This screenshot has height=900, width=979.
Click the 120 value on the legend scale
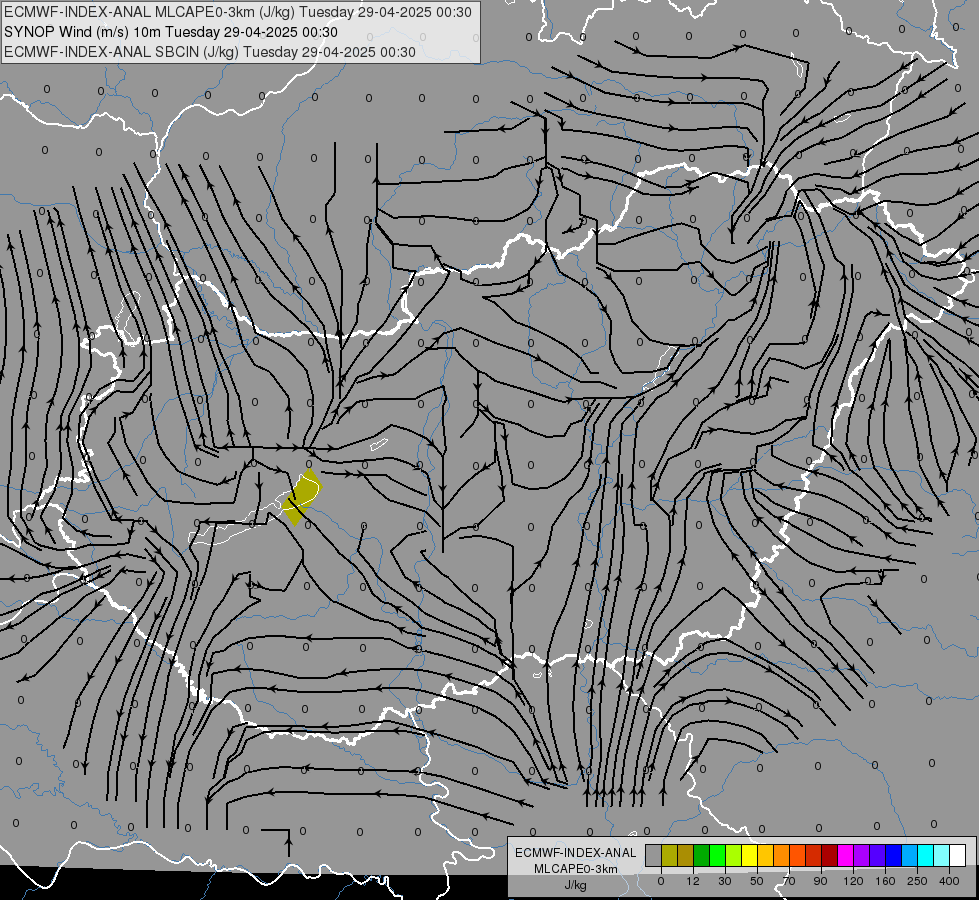pyautogui.click(x=853, y=881)
